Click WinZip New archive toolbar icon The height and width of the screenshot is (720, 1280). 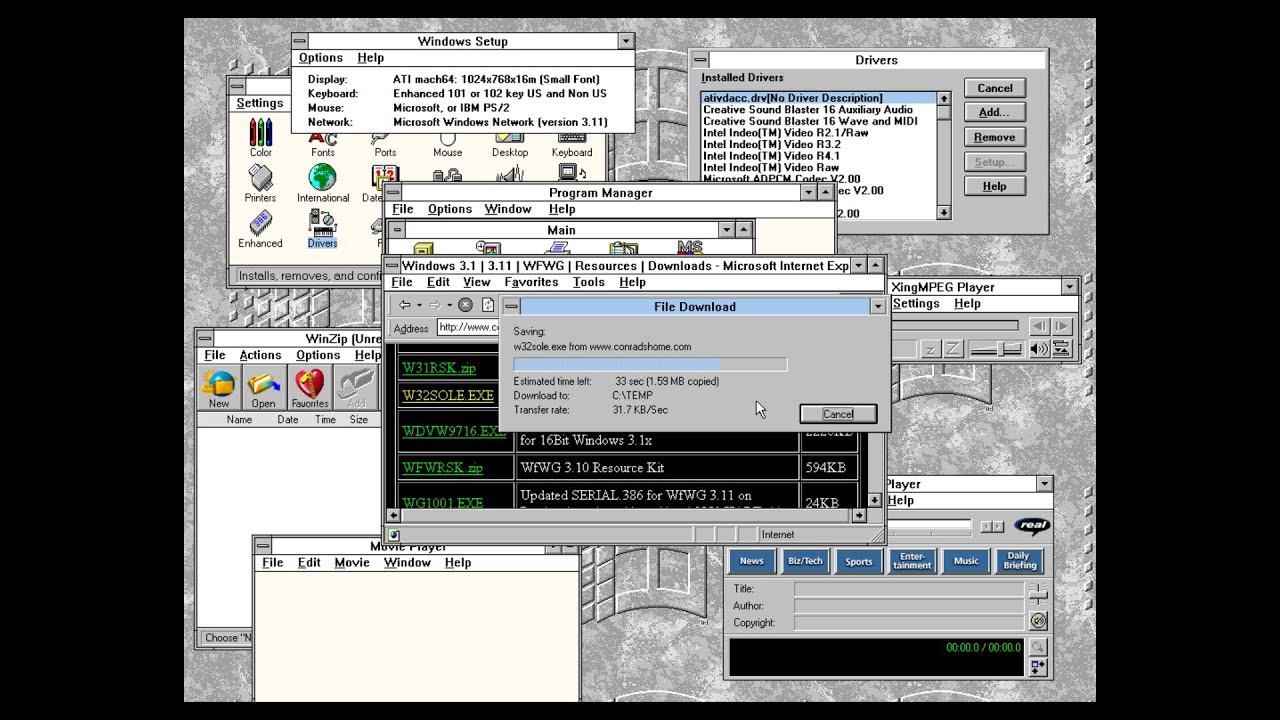coord(219,388)
